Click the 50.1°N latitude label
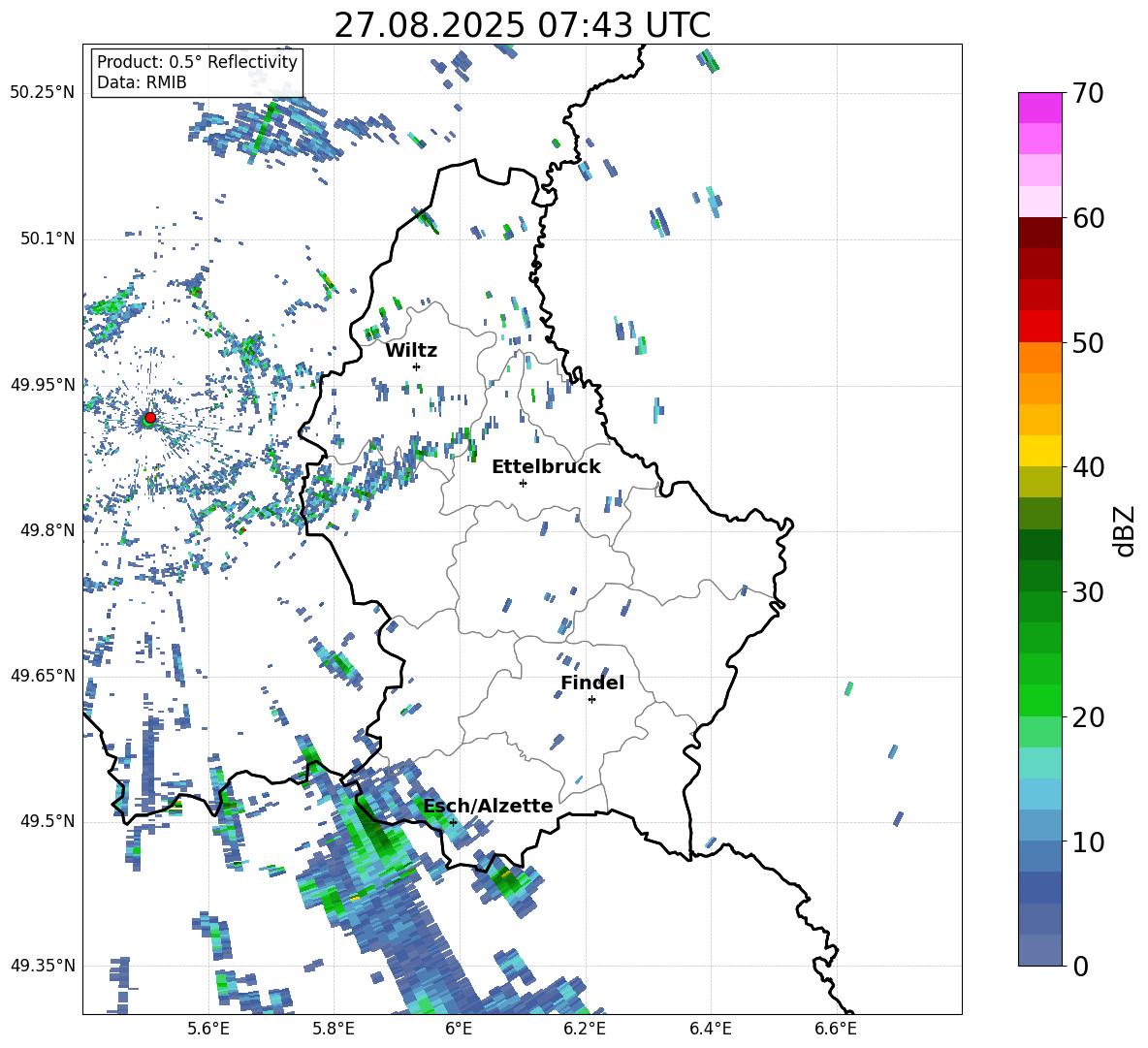This screenshot has width=1148, height=1048. coord(48,239)
